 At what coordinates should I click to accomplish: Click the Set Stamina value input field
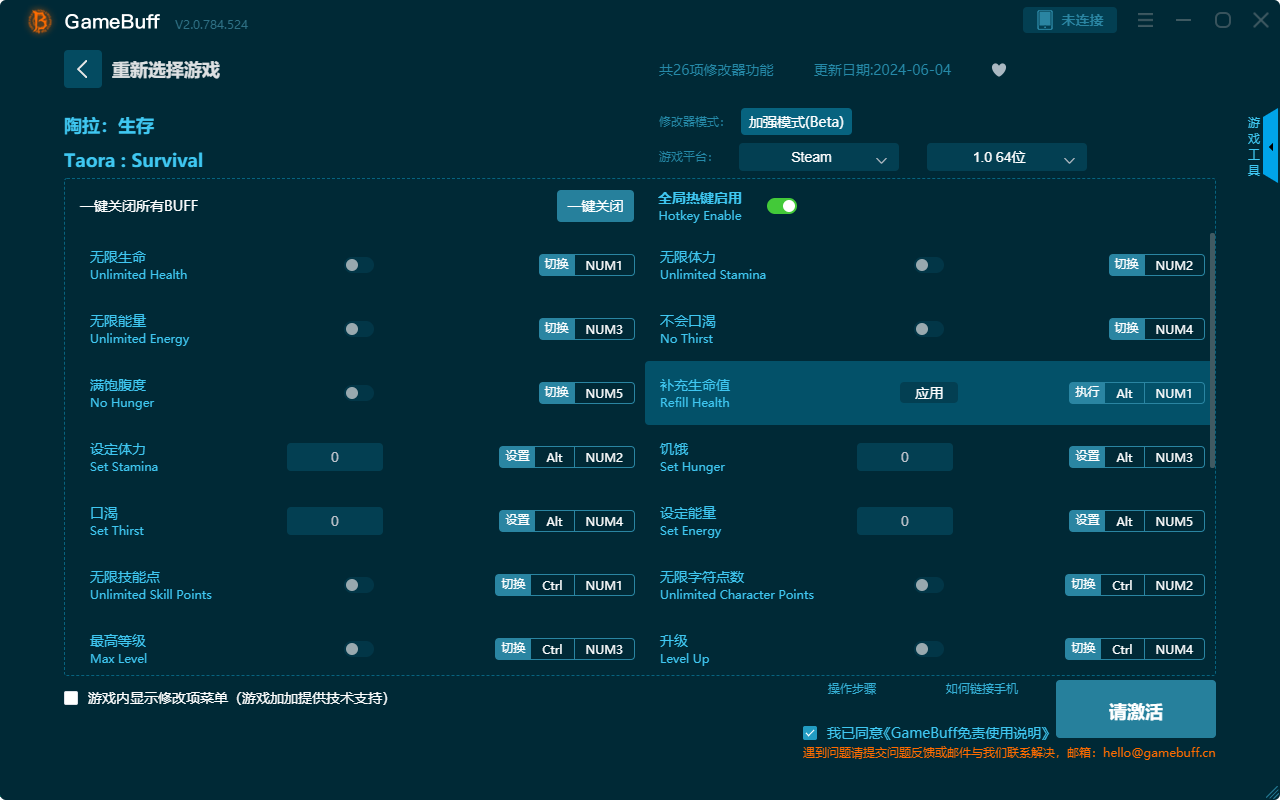[335, 457]
